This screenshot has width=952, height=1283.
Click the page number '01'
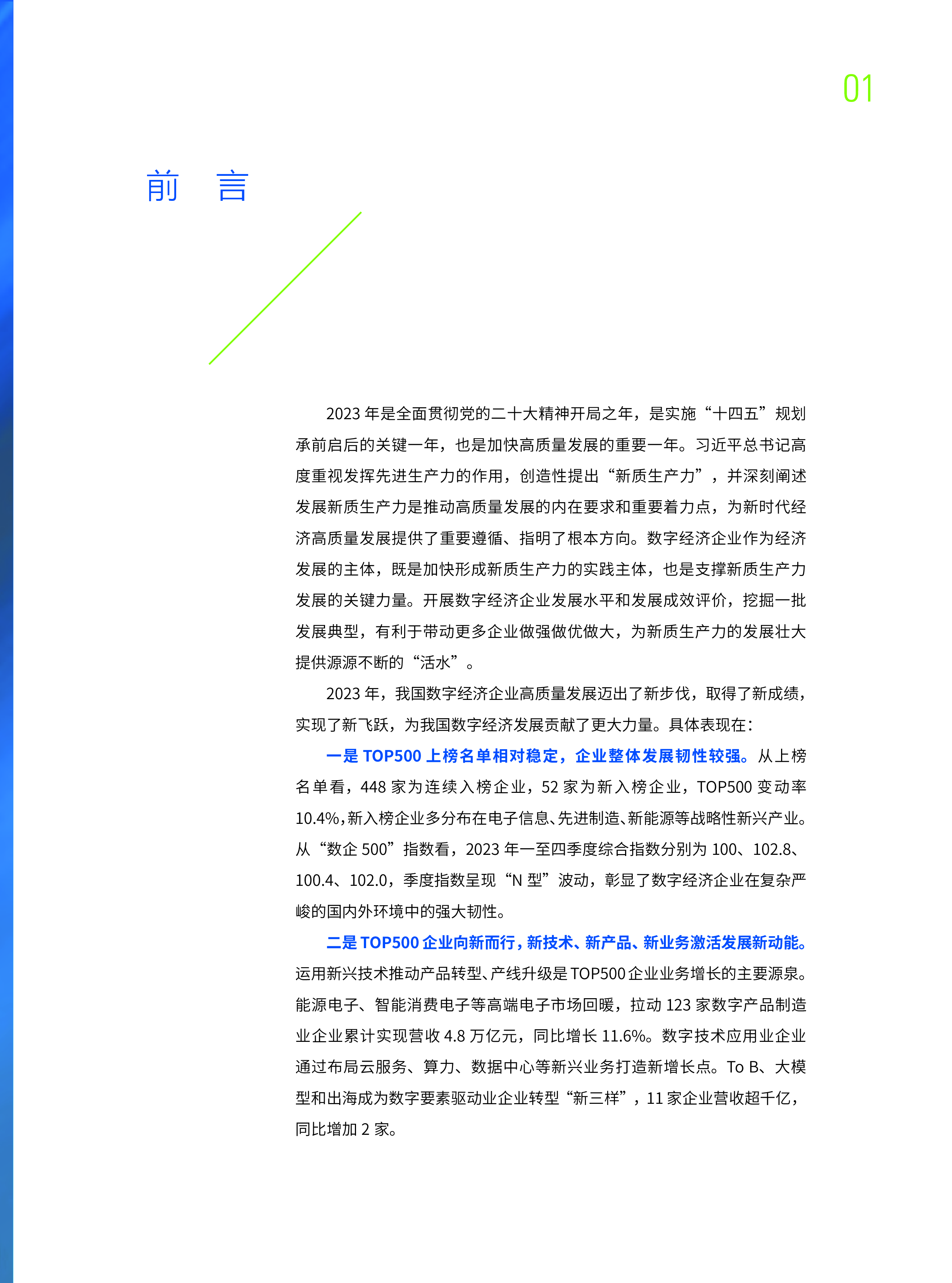pos(858,89)
